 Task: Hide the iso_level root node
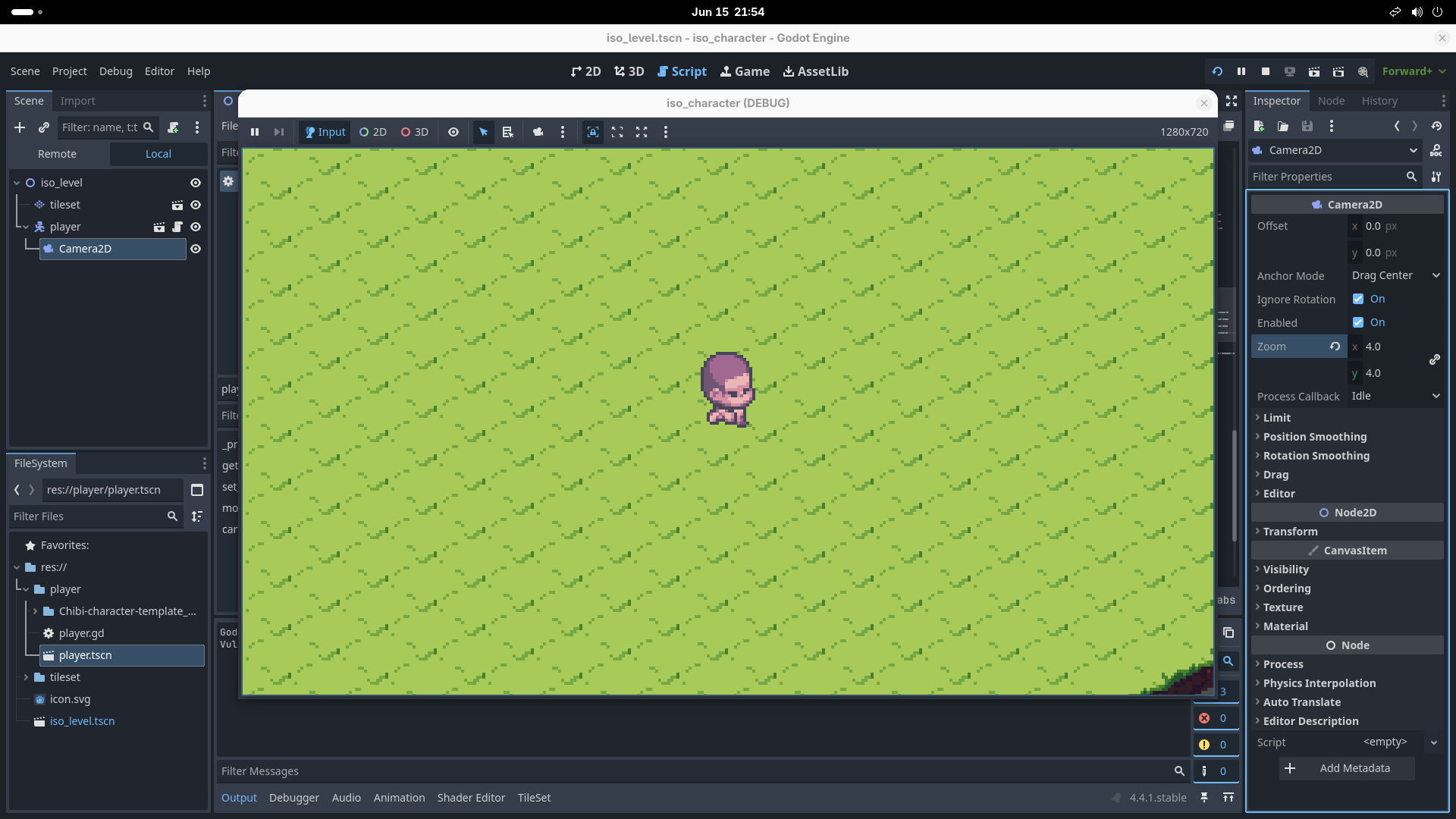coord(196,183)
